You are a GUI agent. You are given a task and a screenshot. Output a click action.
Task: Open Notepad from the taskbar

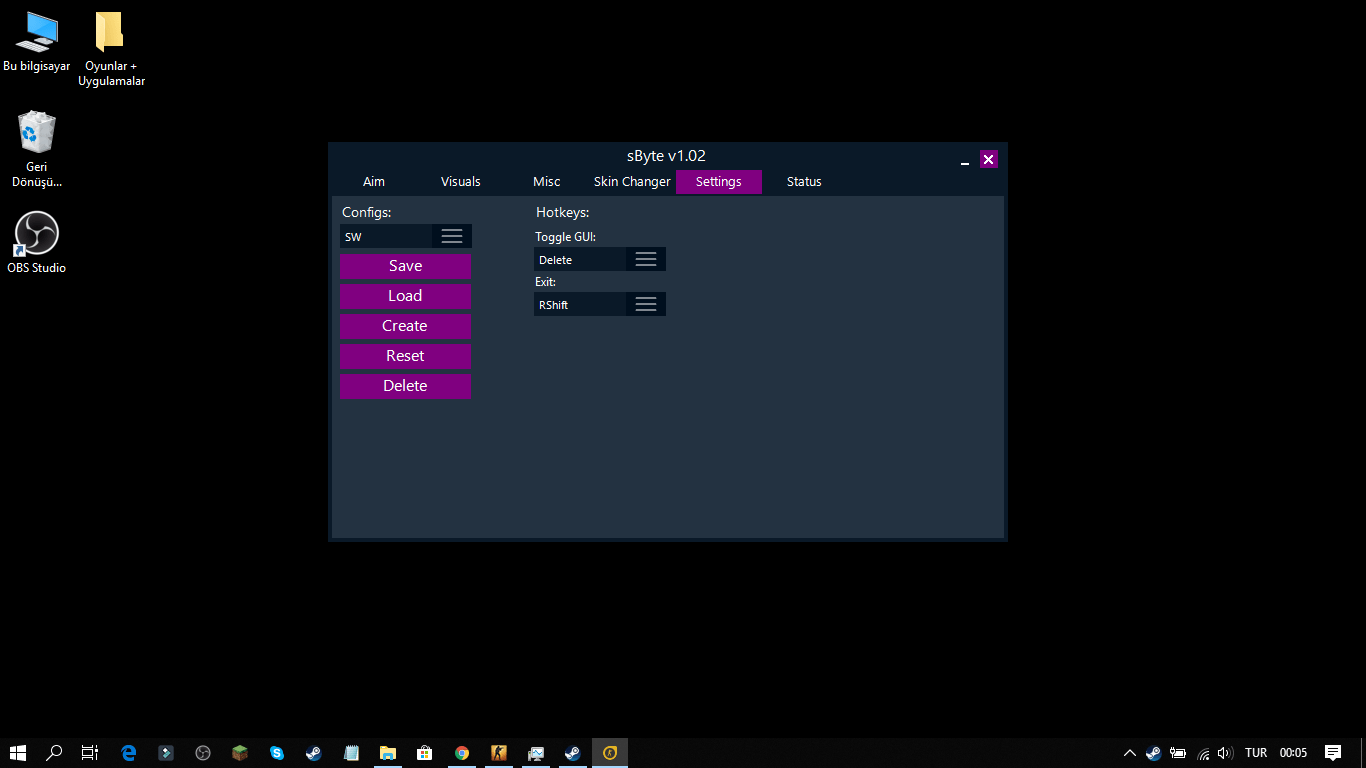tap(351, 753)
